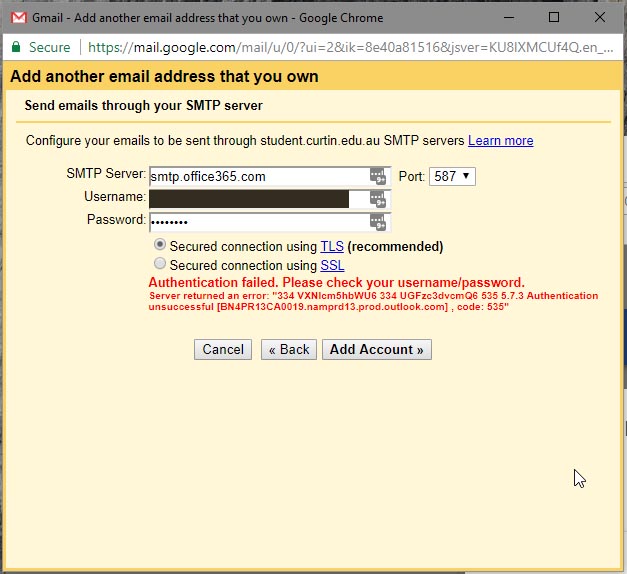Click the Secure site info label
Image resolution: width=627 pixels, height=574 pixels.
pyautogui.click(x=50, y=47)
